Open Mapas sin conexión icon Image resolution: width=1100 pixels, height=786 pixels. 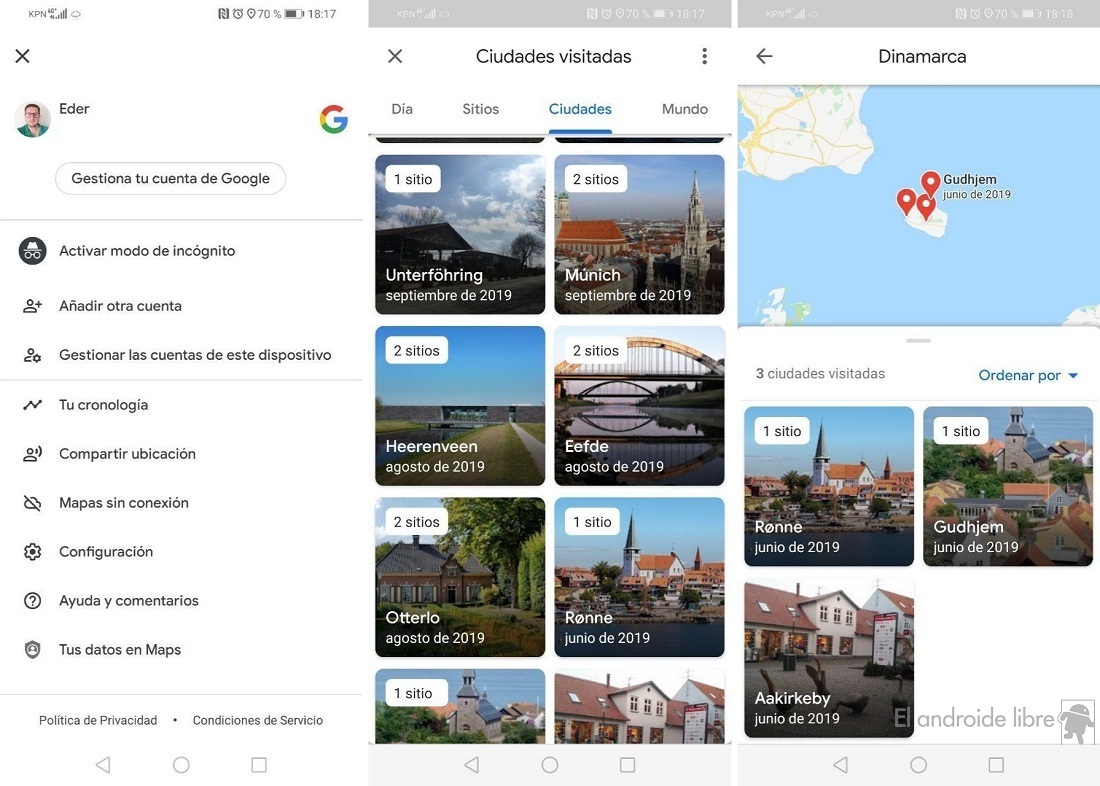(x=32, y=502)
